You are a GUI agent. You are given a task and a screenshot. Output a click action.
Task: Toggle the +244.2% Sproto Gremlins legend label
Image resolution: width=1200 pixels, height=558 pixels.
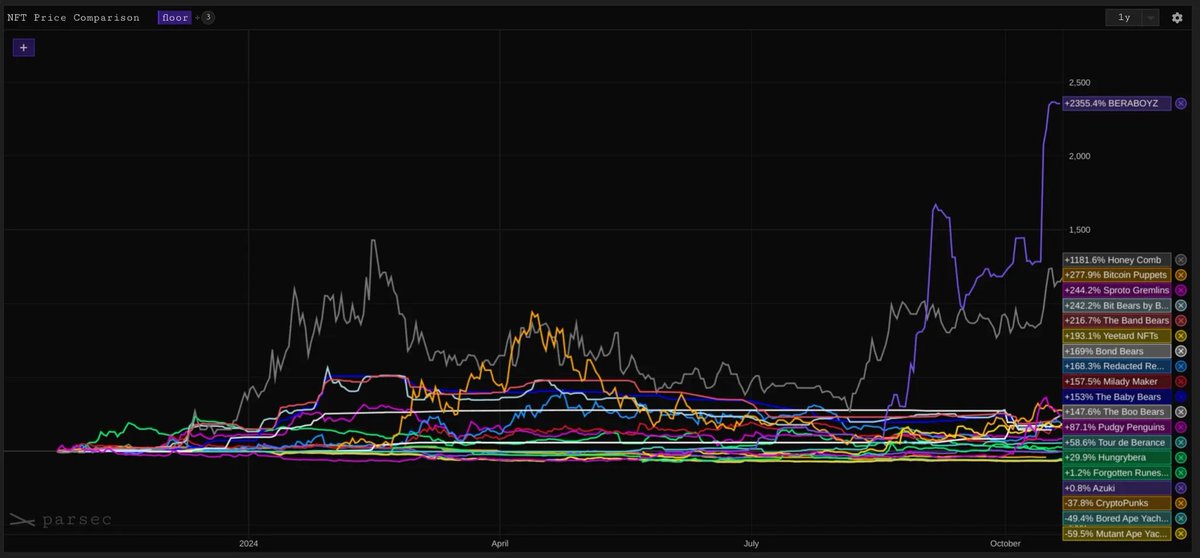[1116, 290]
